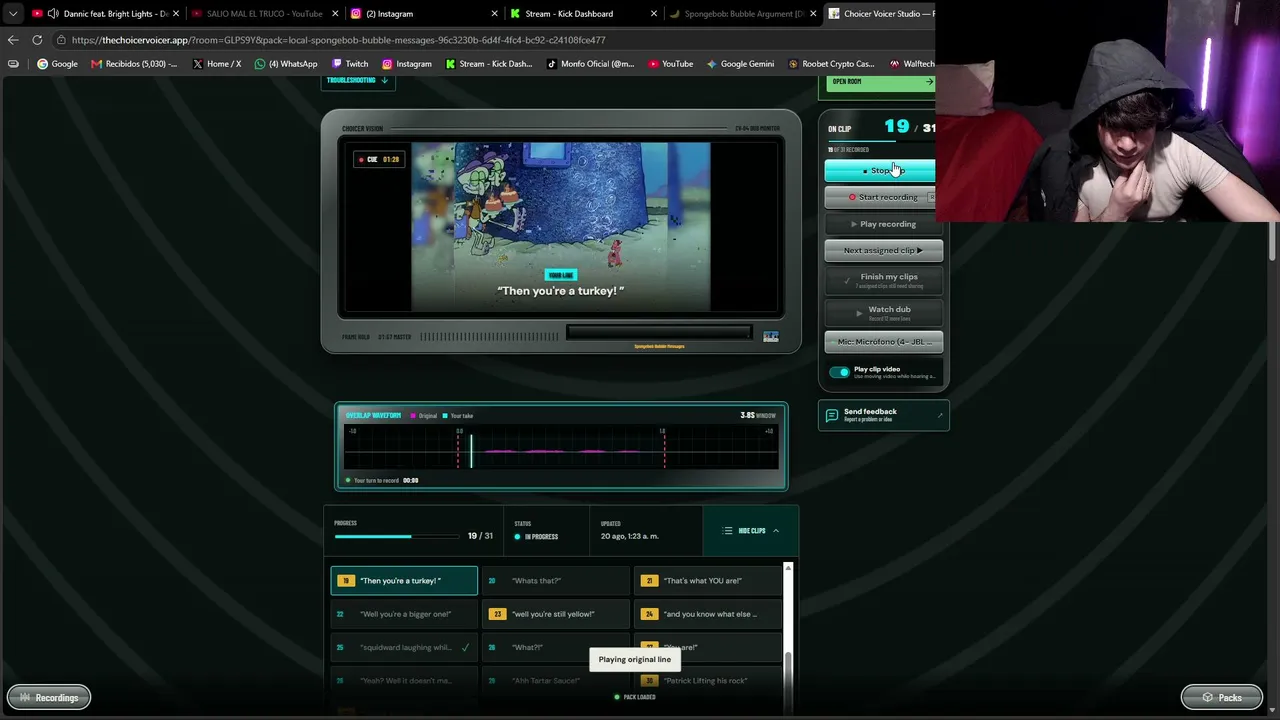Mute the Dannic tab audio icon

click(52, 14)
